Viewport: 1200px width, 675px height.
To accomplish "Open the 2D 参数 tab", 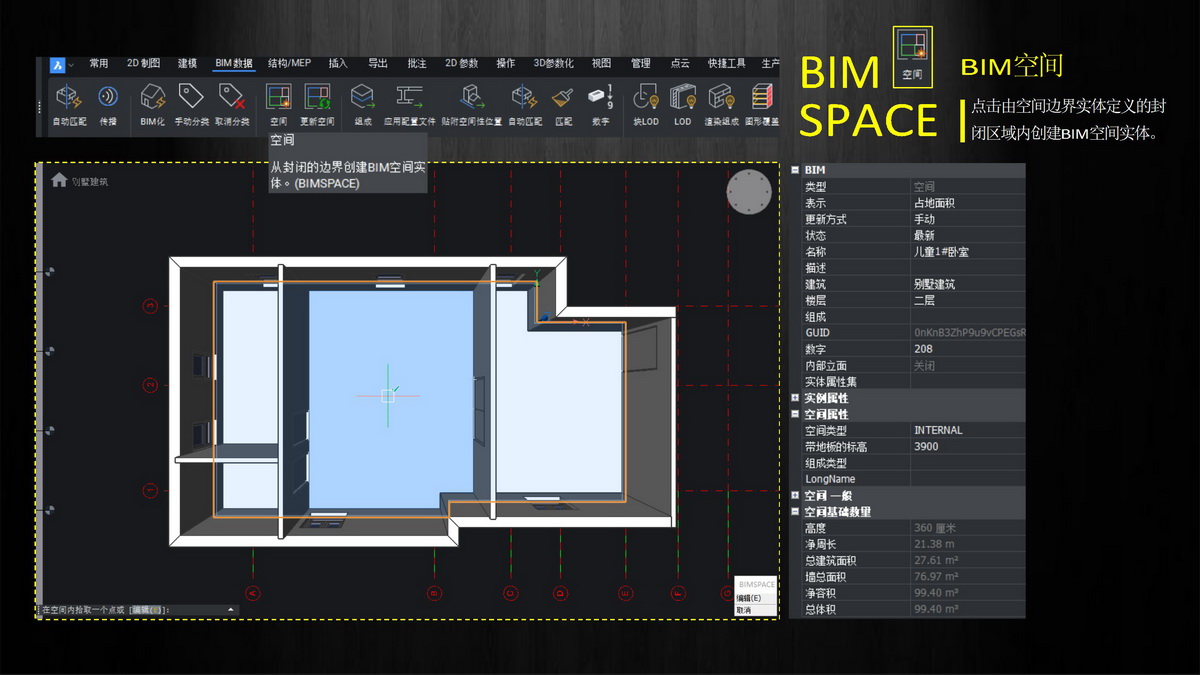I will (x=462, y=64).
